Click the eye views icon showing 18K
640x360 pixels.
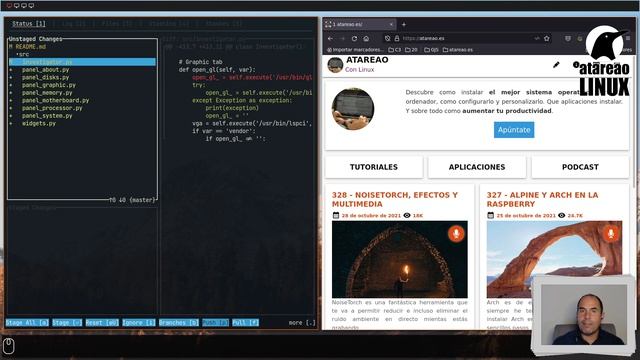407,215
